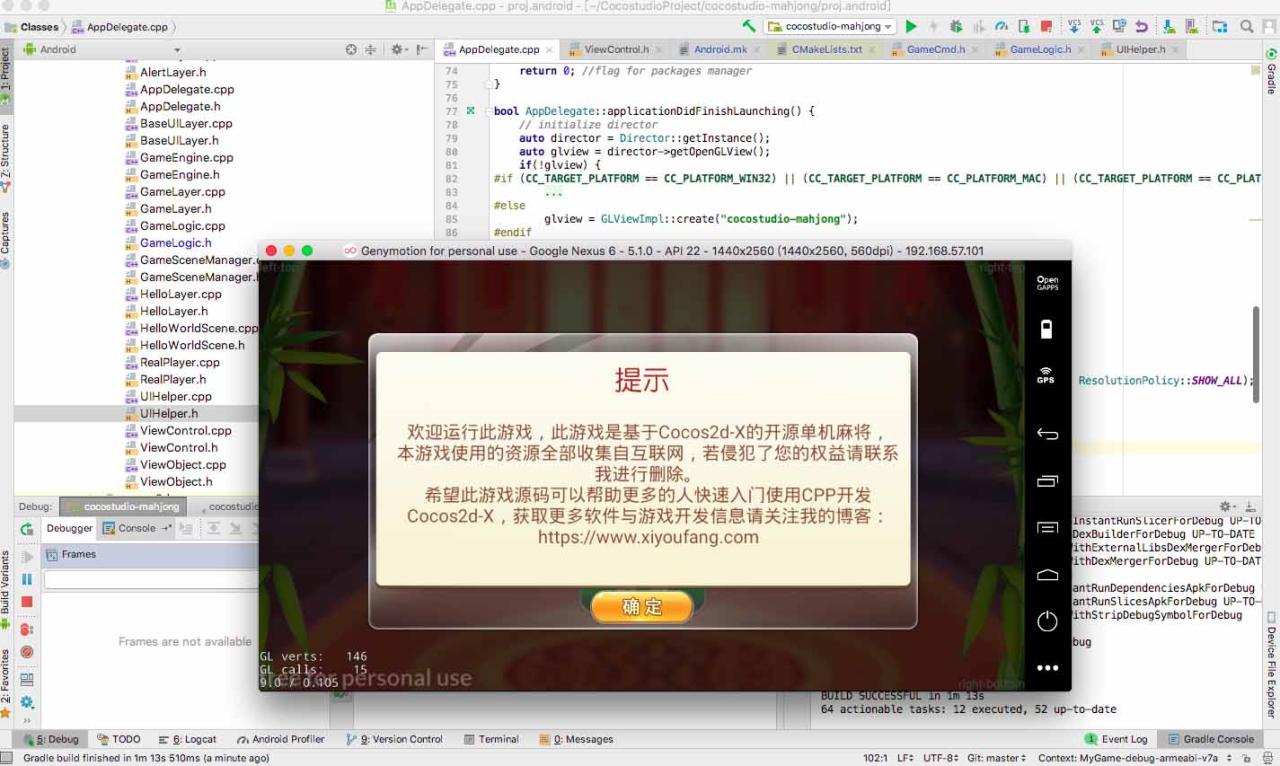Click the Rerun icon in Debug panel
This screenshot has width=1280, height=766.
click(x=27, y=529)
